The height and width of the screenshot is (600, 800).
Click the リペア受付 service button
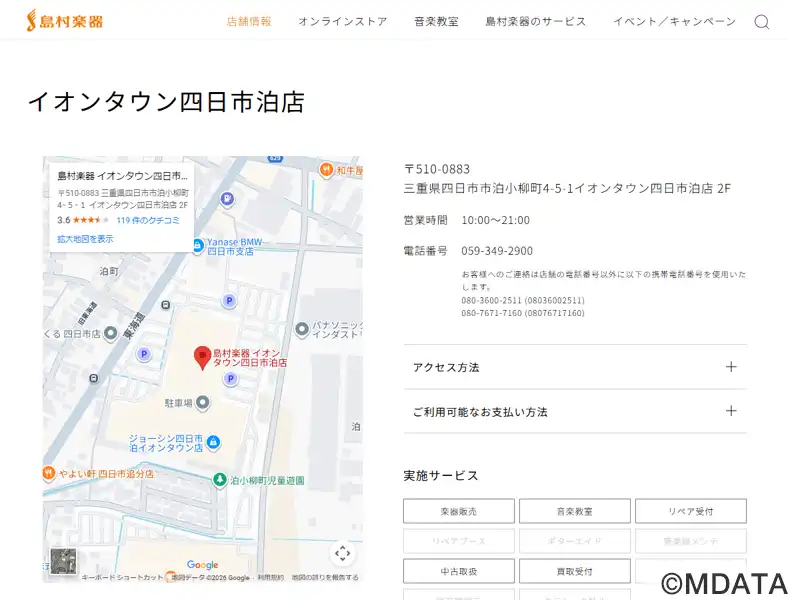pos(690,511)
